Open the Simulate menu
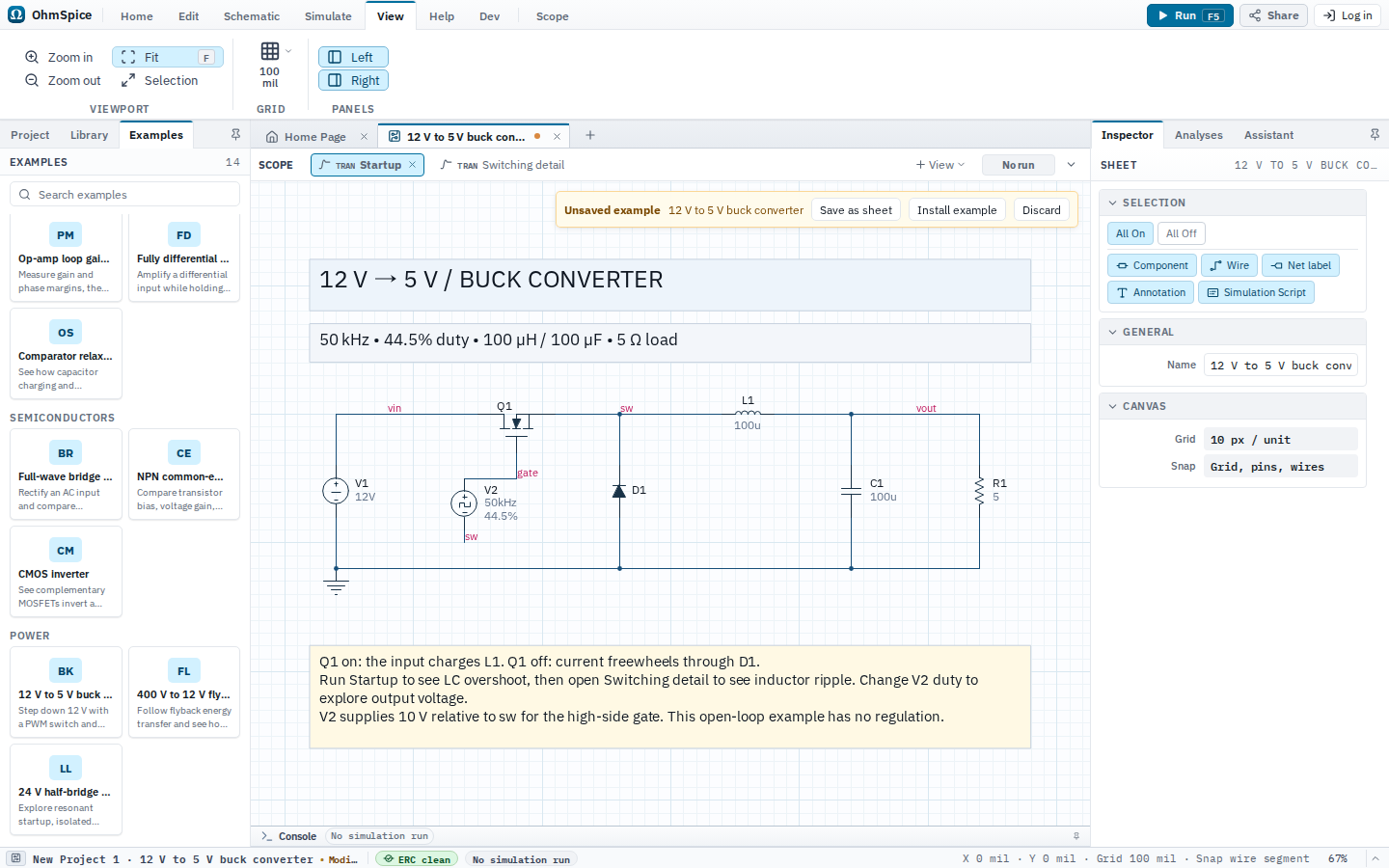1389x868 pixels. pos(328,16)
